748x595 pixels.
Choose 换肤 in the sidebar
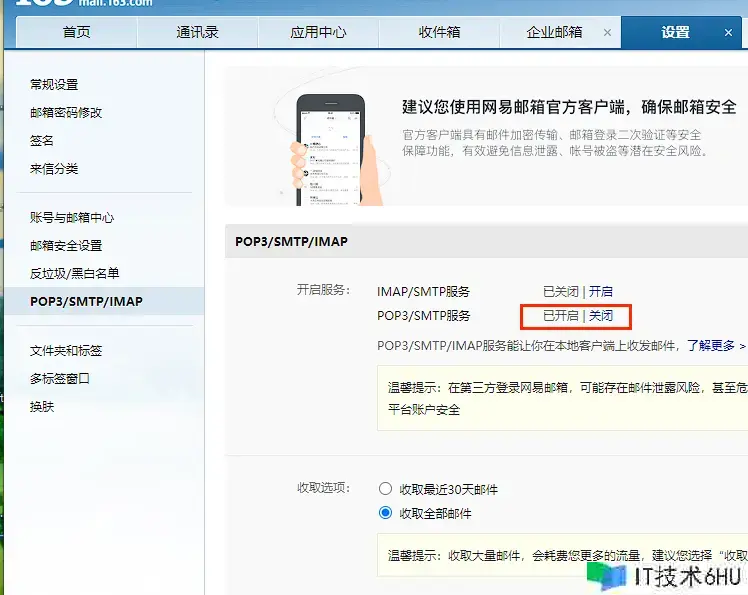click(42, 407)
